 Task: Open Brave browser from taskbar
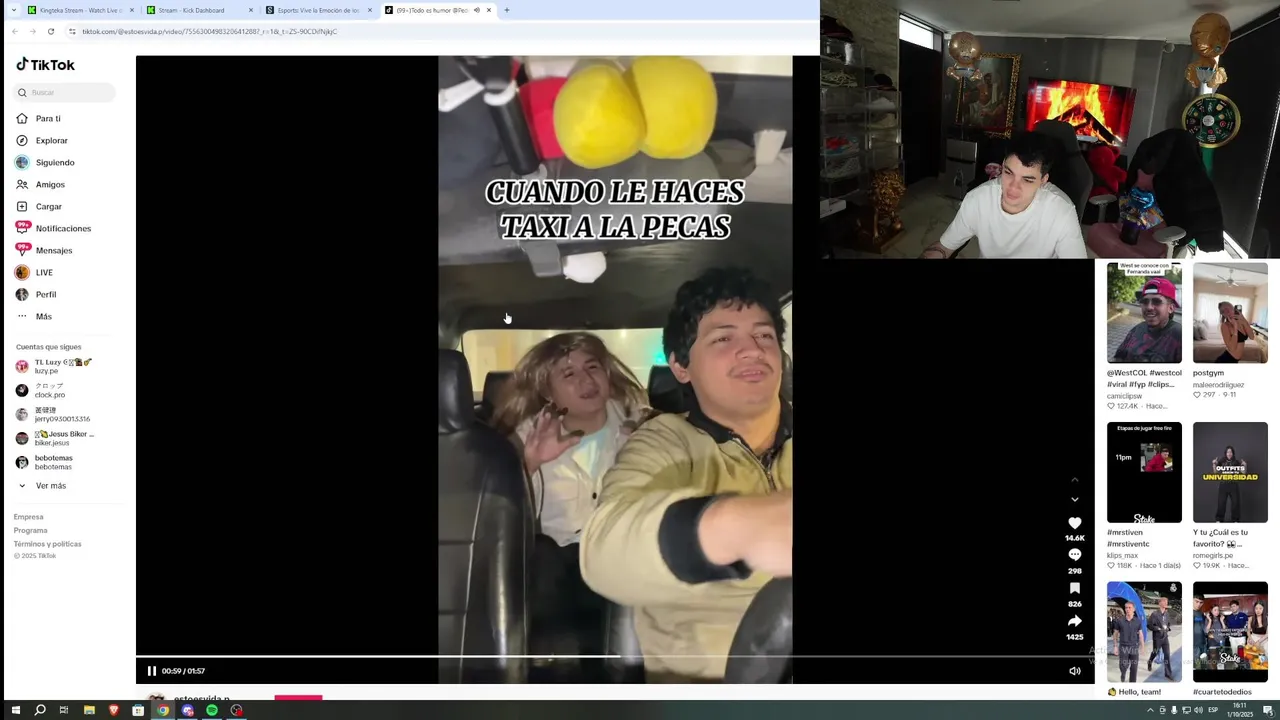coord(113,710)
